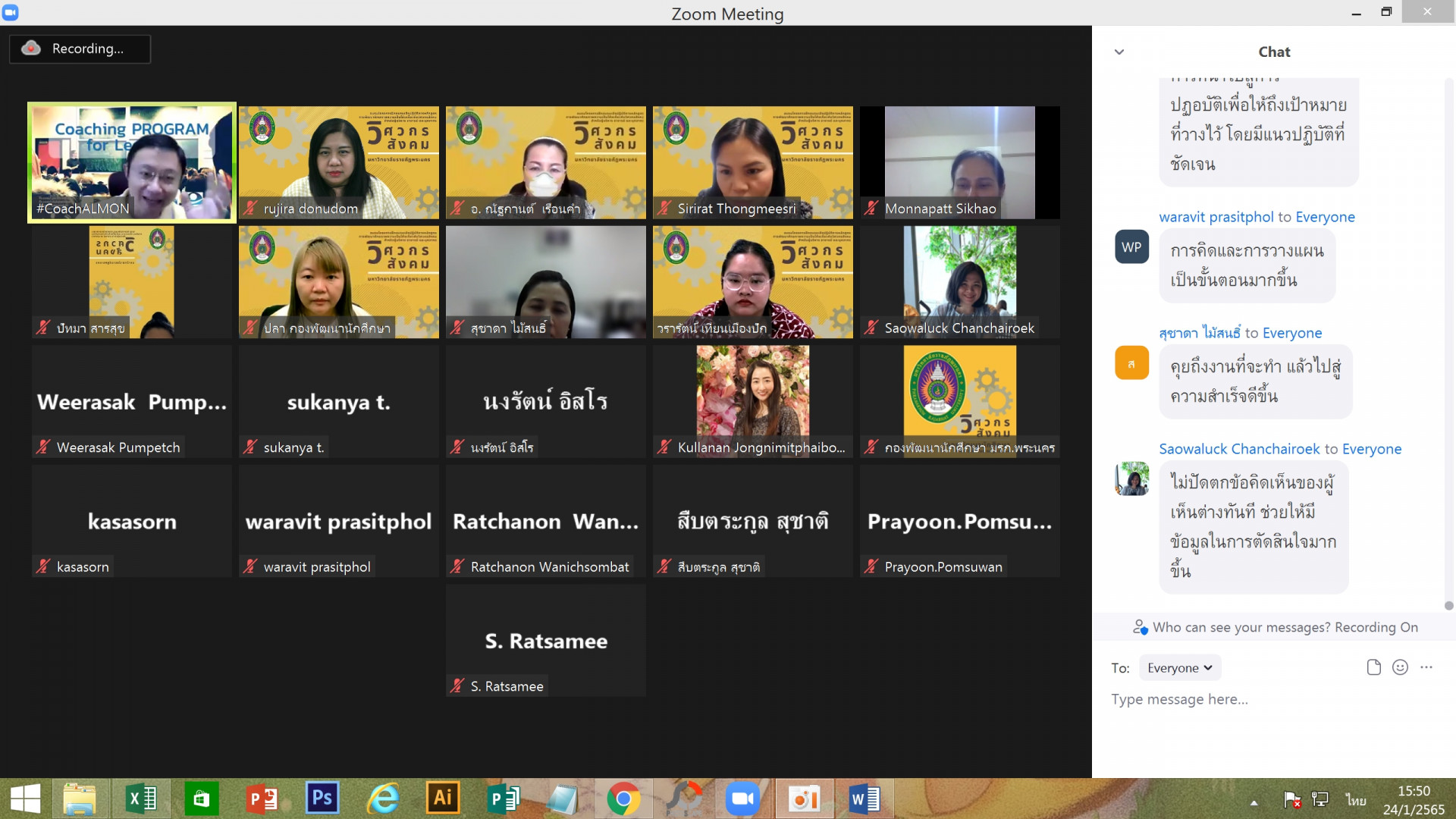Open Photoshop from the taskbar
1456x819 pixels.
pos(322,799)
